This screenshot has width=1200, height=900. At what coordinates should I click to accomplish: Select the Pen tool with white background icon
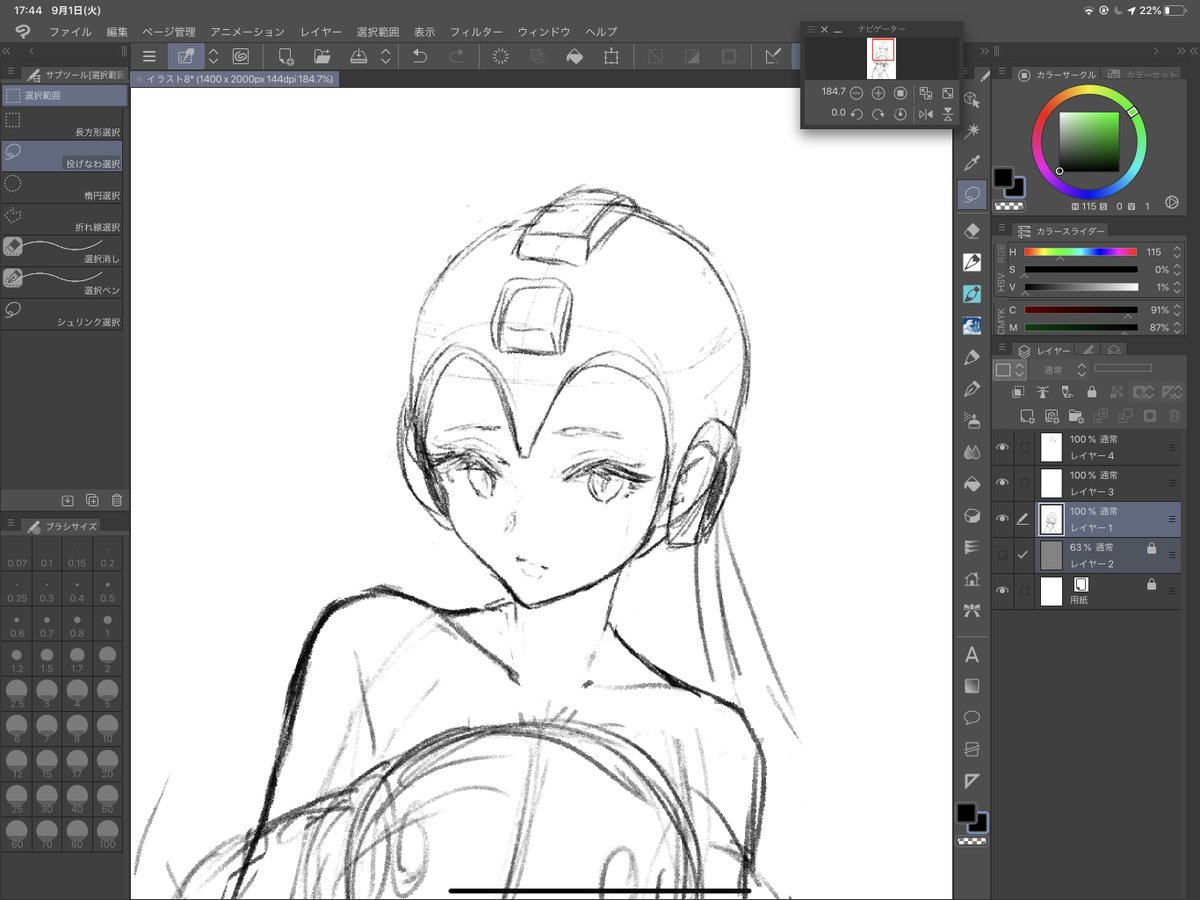(x=971, y=262)
